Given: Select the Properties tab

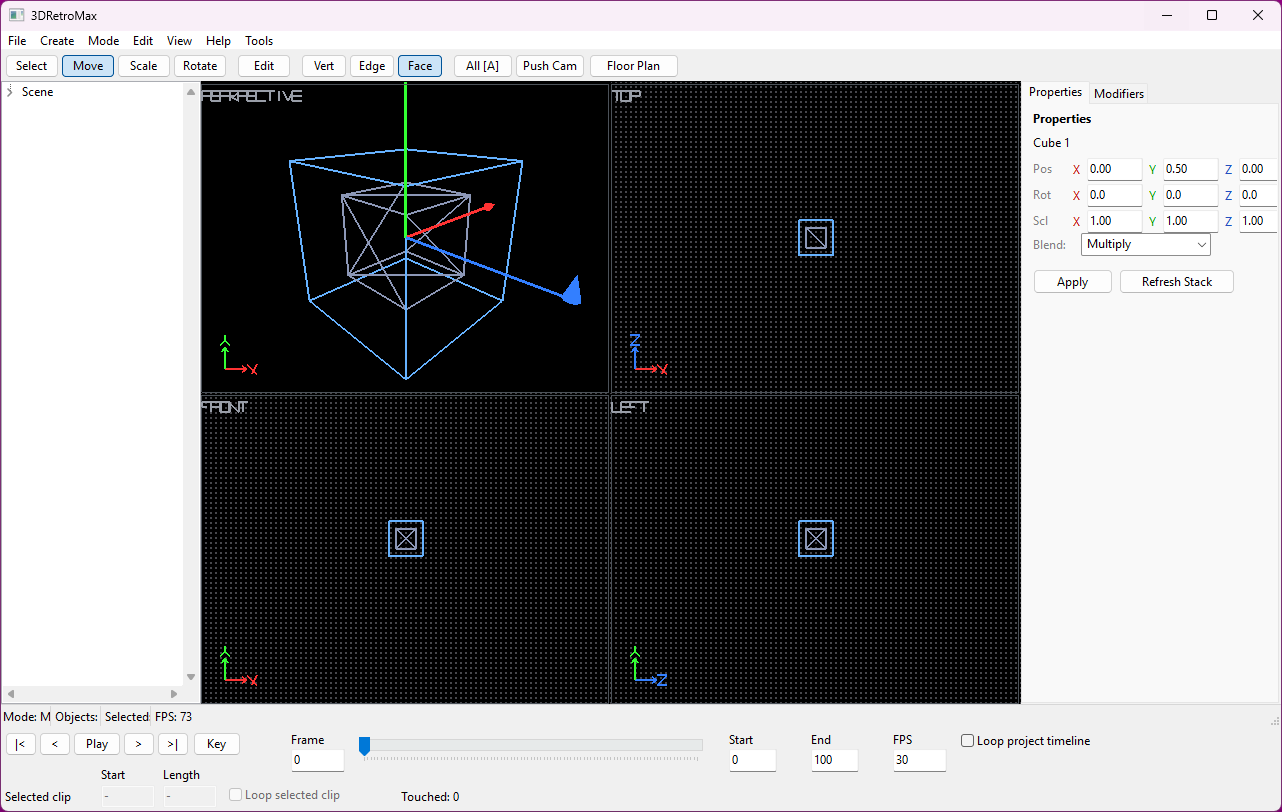Looking at the screenshot, I should (x=1056, y=92).
